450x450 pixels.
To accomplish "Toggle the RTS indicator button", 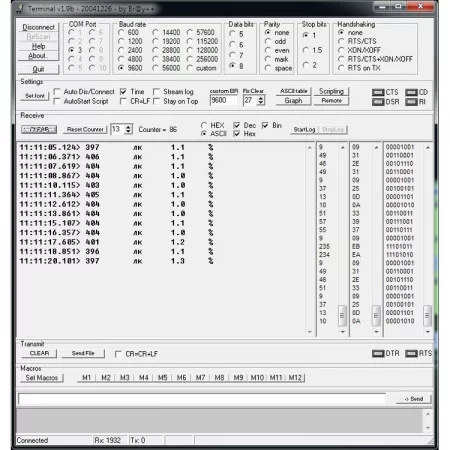I will pos(411,353).
